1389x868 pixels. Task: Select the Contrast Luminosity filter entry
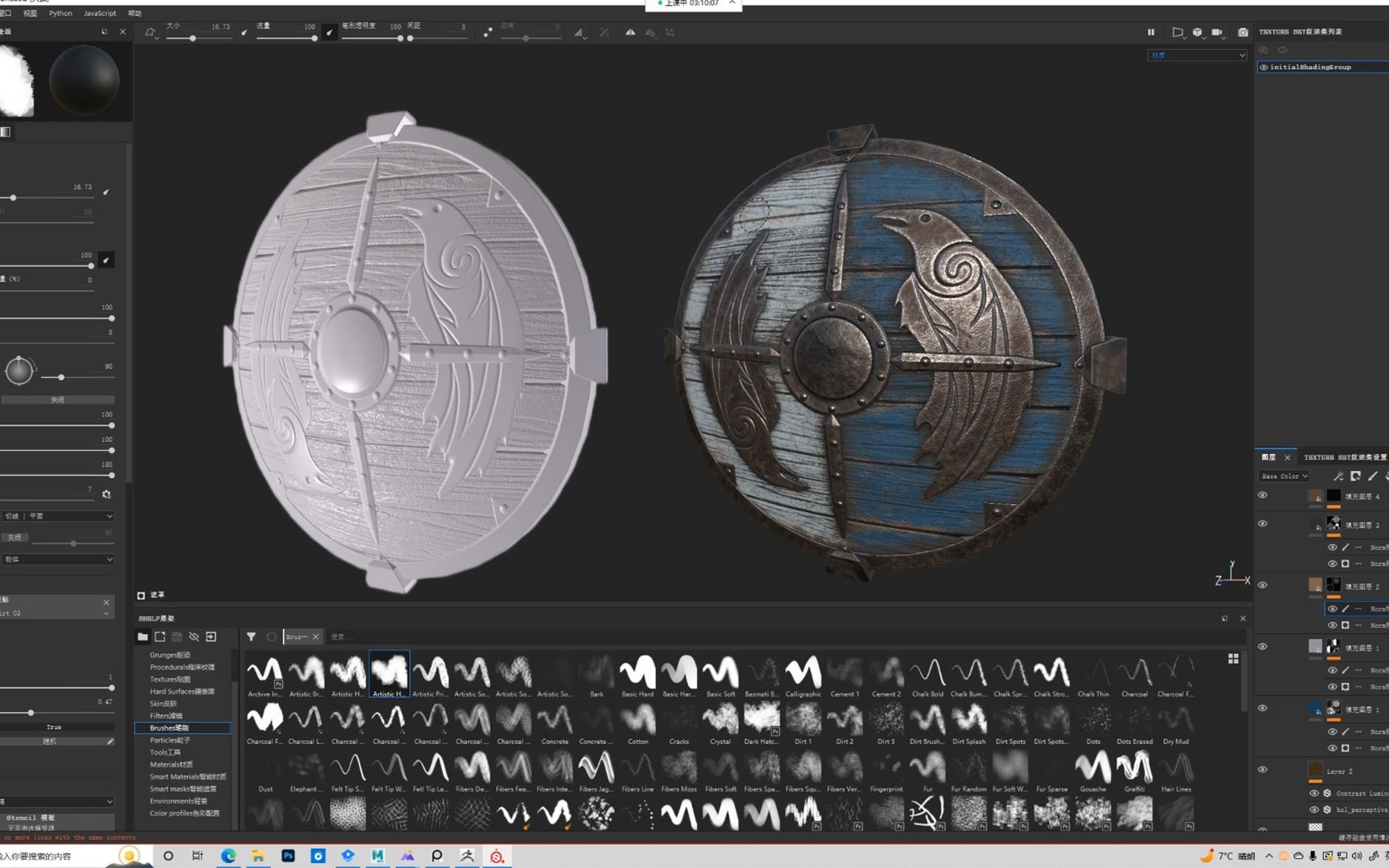coord(1358,793)
